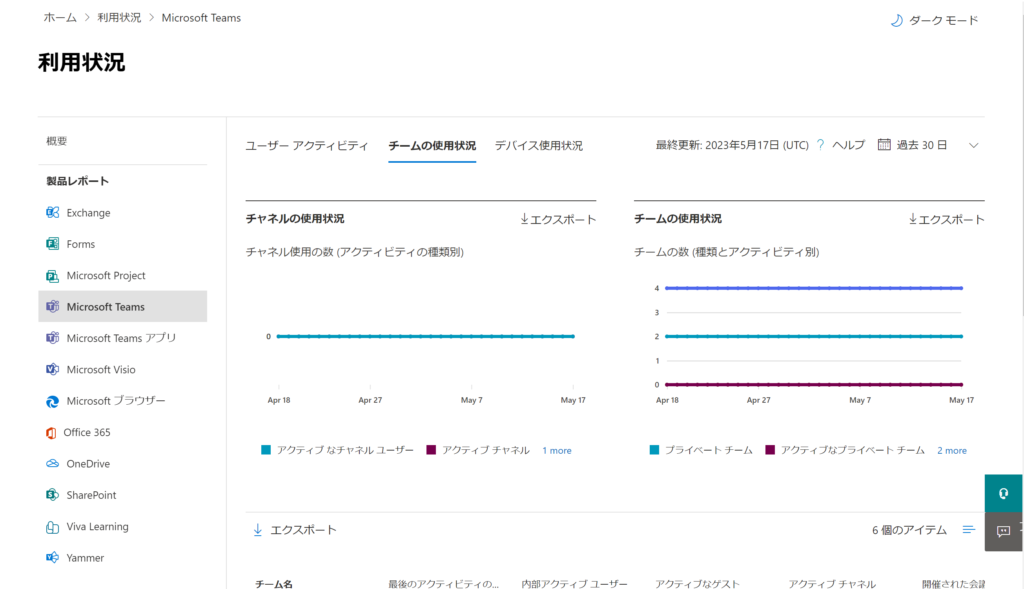The width and height of the screenshot is (1024, 589).
Task: Sort by アクティブなゲスト column header
Action: tap(697, 584)
